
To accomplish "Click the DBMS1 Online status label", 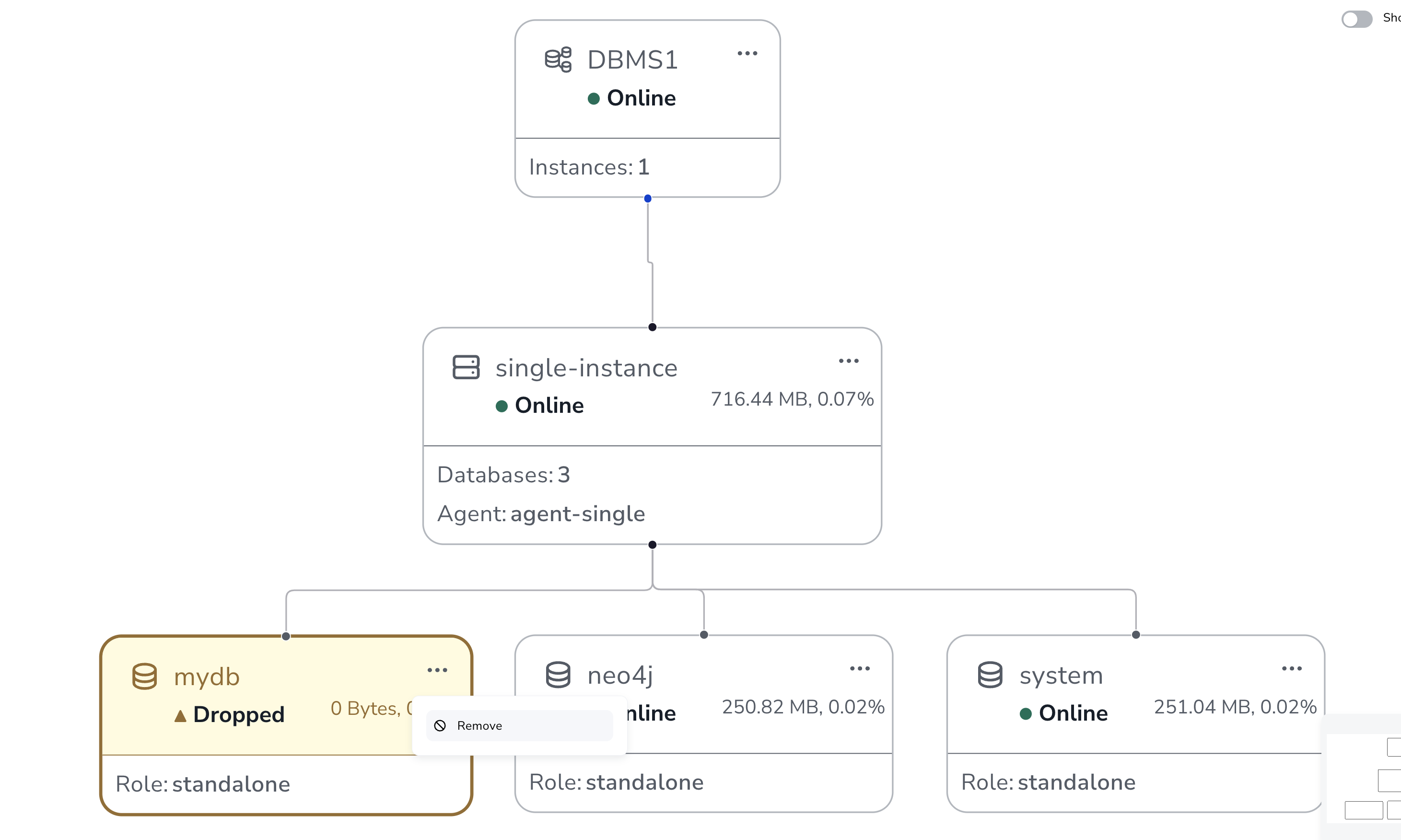I will pyautogui.click(x=642, y=98).
